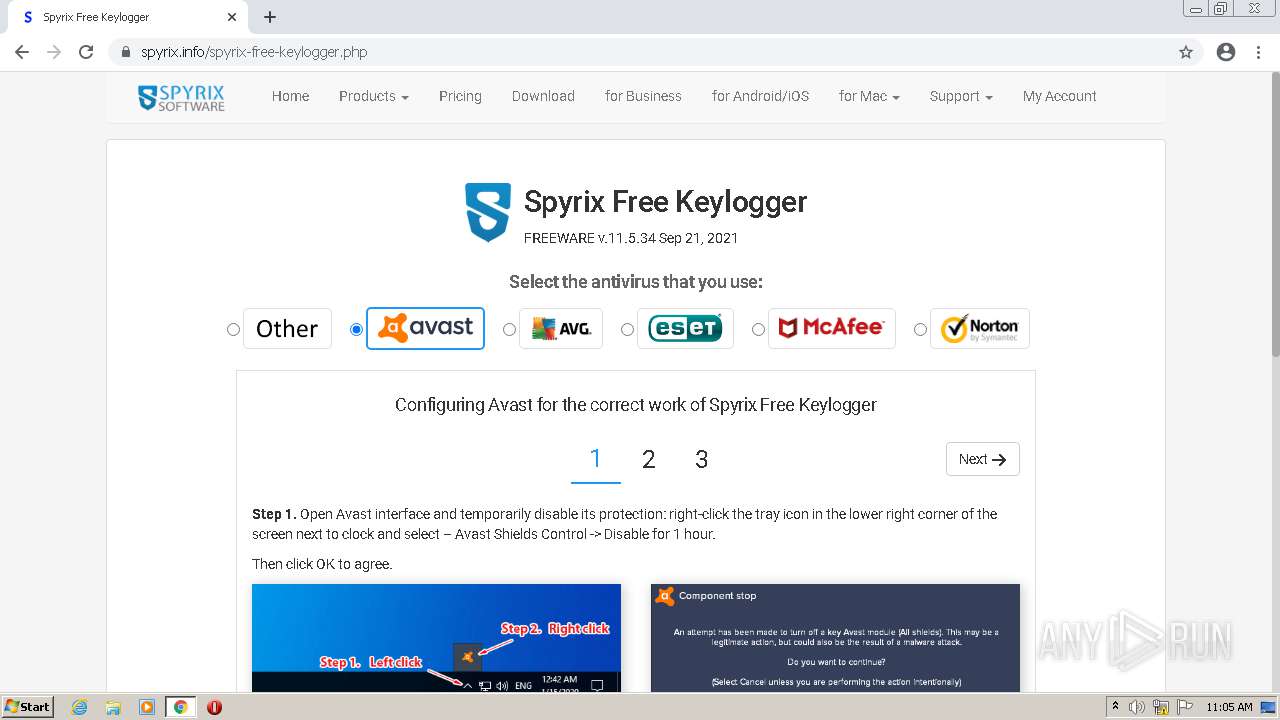The height and width of the screenshot is (720, 1280).
Task: Close the Spyrix Free Keylogger tab
Action: 232,17
